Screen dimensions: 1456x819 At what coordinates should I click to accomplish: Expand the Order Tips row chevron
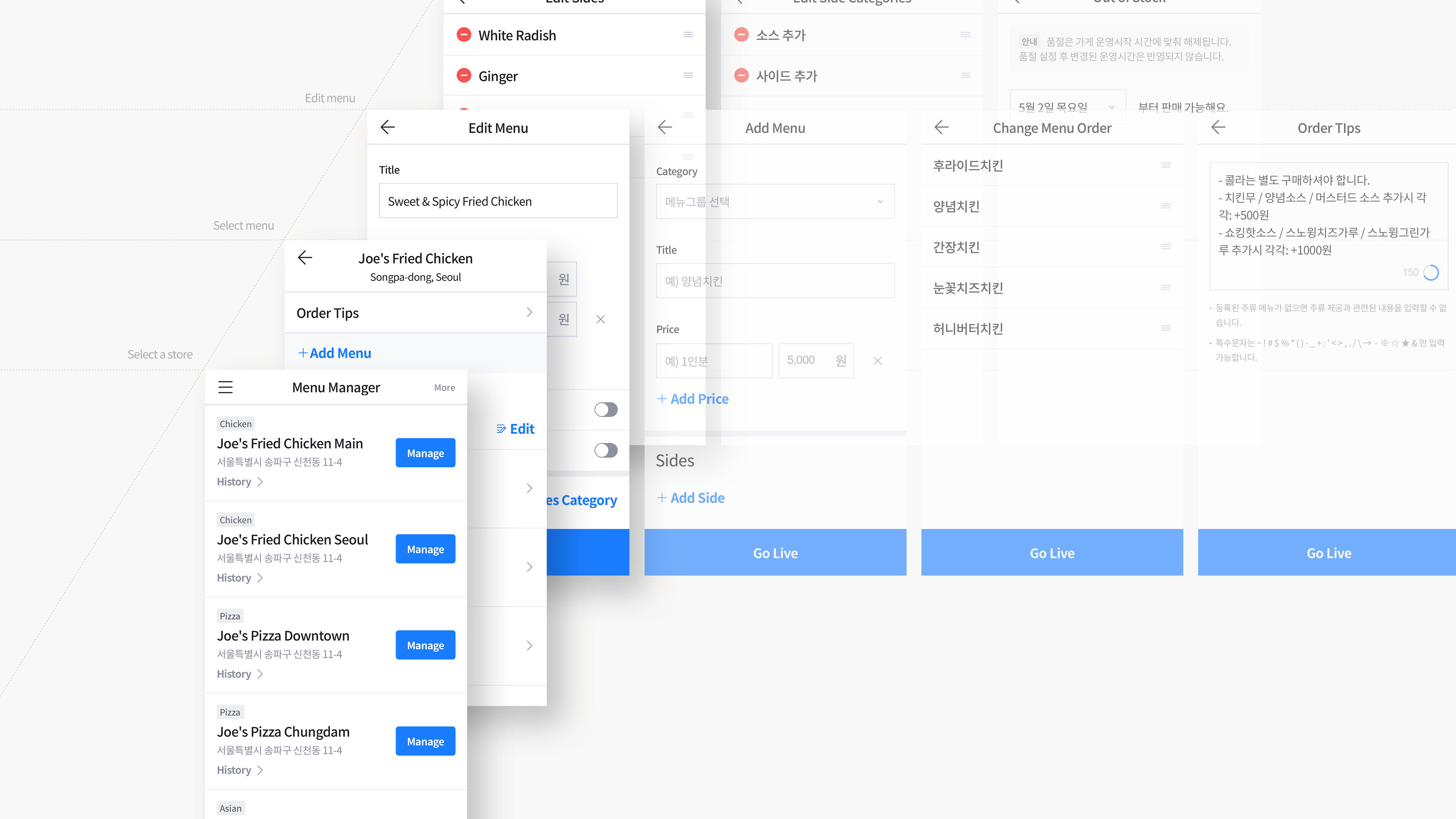(x=529, y=312)
